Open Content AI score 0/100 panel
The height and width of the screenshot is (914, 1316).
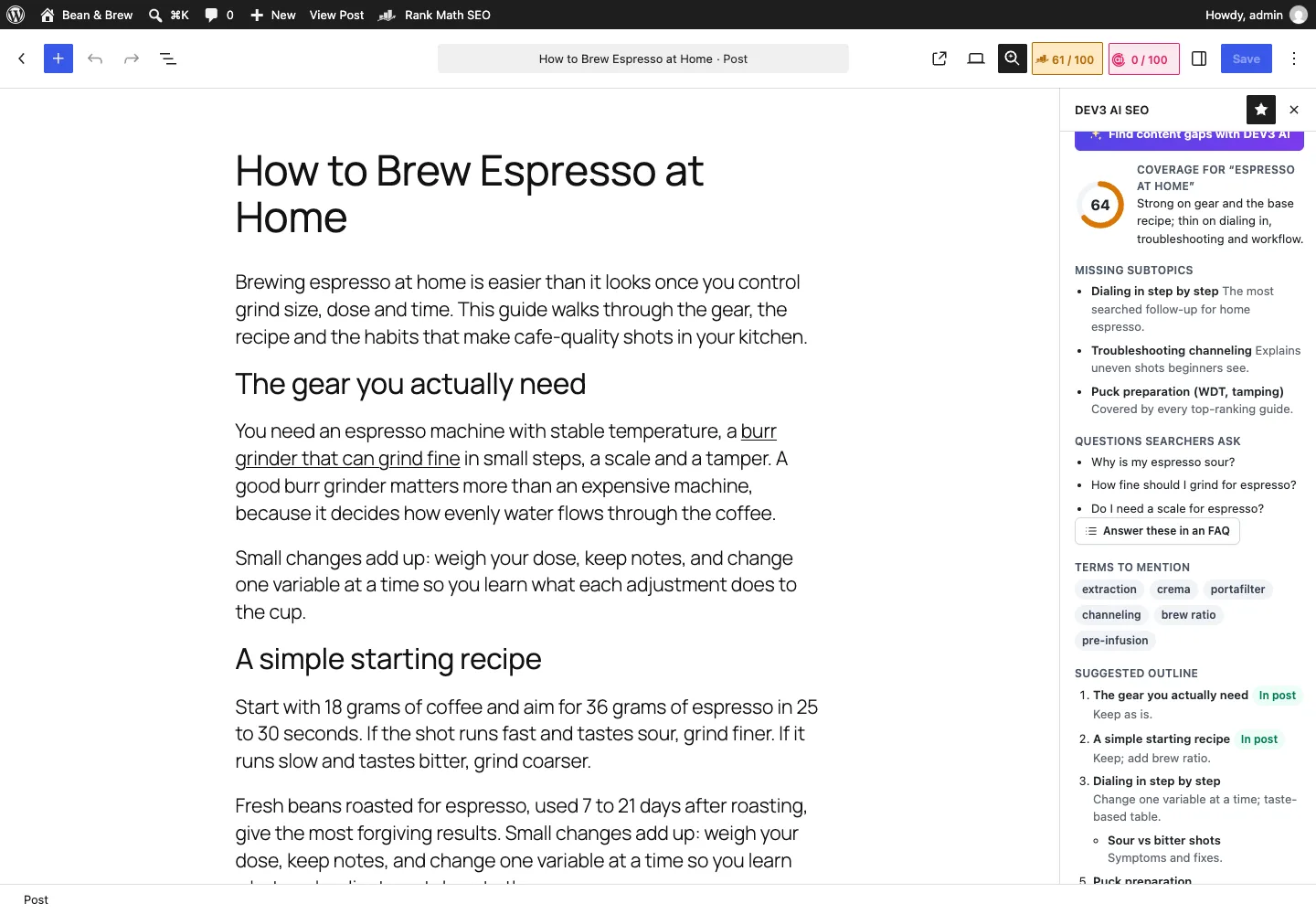[x=1143, y=59]
